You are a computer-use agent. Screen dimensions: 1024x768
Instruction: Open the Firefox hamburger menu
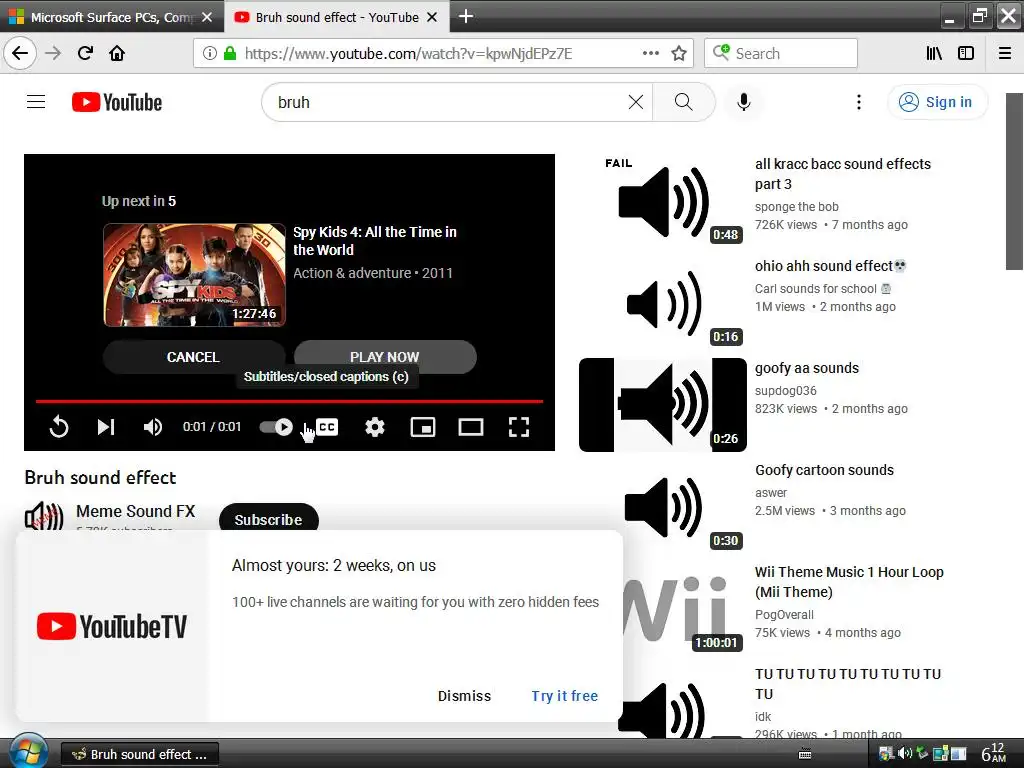pos(1005,53)
